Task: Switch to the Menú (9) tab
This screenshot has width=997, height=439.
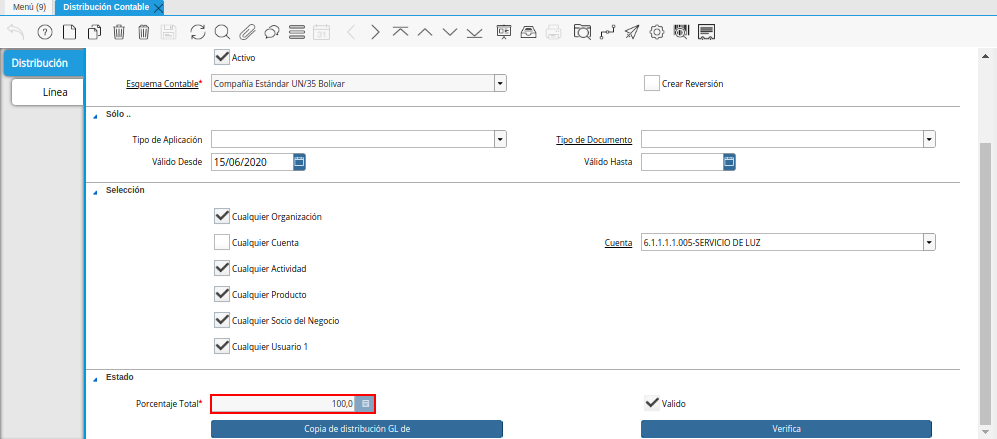Action: (29, 7)
